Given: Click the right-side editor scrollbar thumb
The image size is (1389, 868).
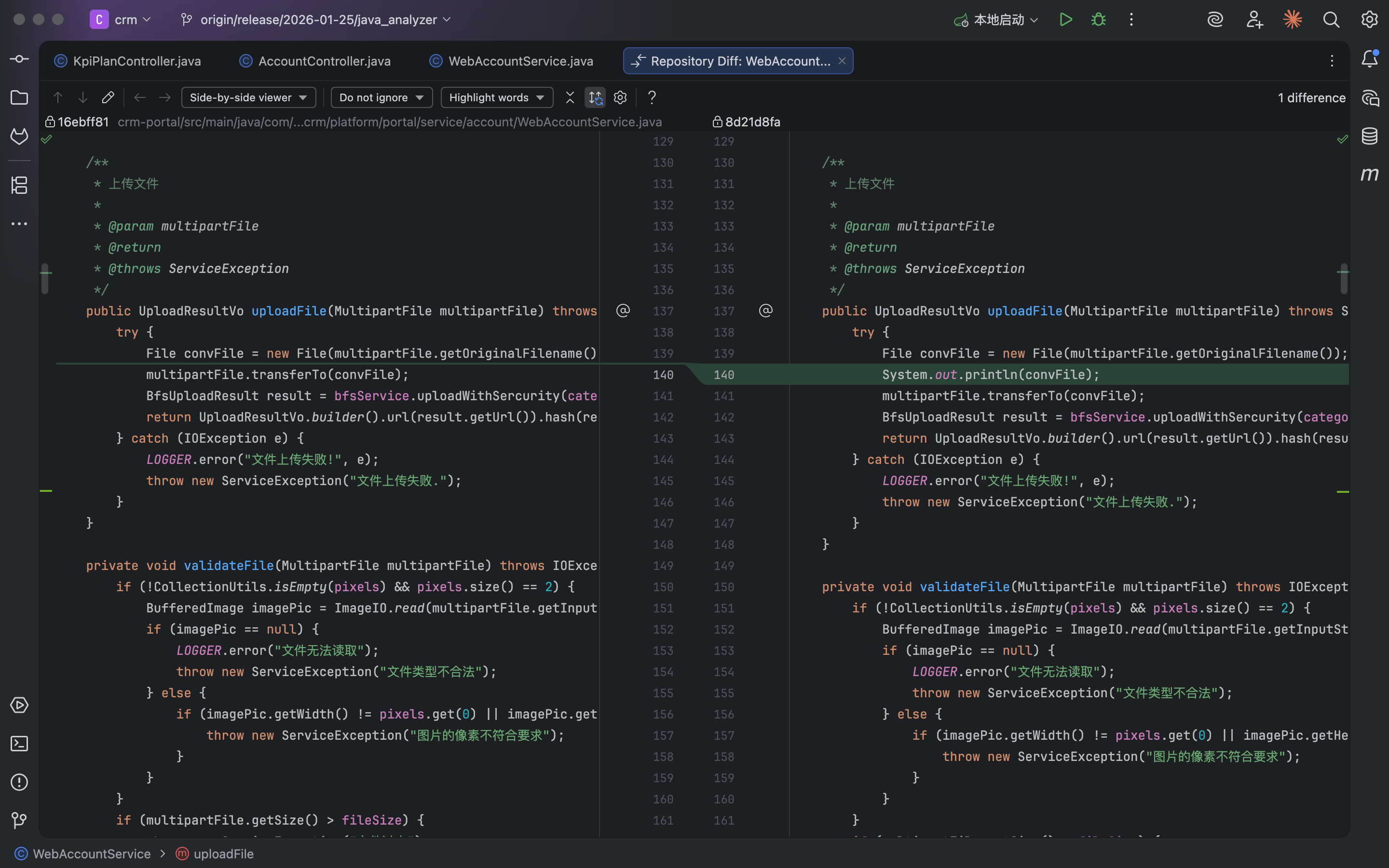Looking at the screenshot, I should (1343, 279).
